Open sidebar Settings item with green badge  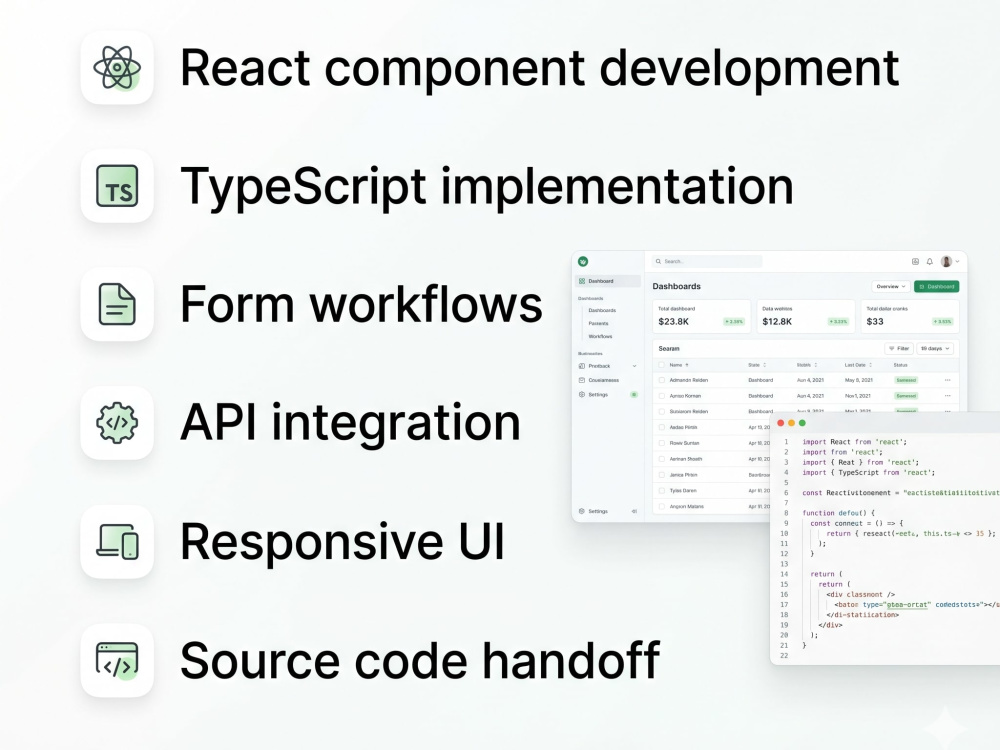click(x=608, y=395)
